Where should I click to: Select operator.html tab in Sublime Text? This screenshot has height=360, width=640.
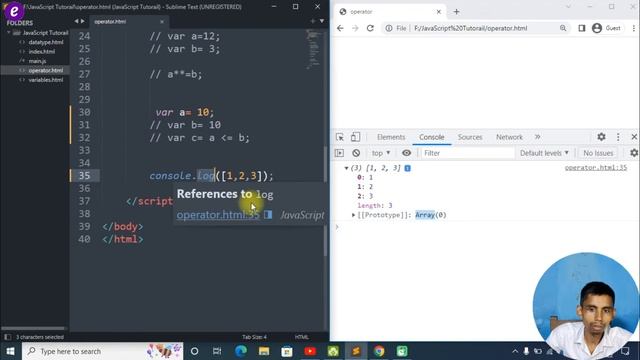point(110,22)
